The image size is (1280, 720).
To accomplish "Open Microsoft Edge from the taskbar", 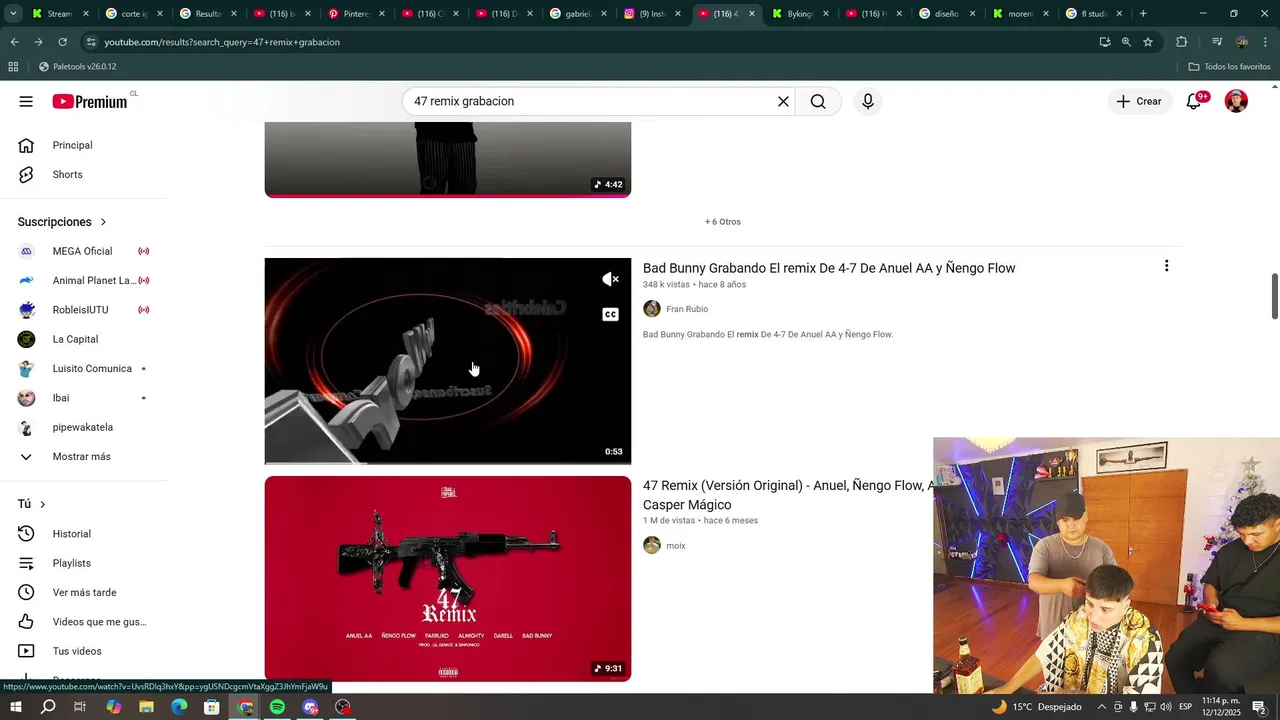I will coord(179,707).
